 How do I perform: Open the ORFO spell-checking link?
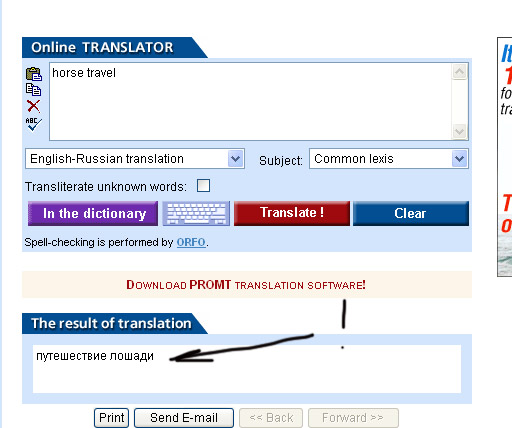(191, 242)
